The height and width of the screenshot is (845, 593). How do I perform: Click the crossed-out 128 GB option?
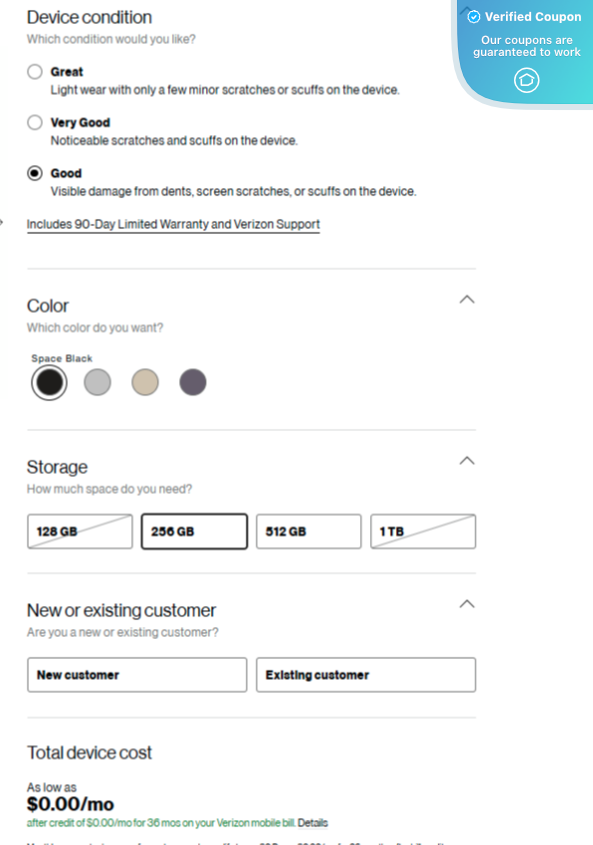click(79, 531)
